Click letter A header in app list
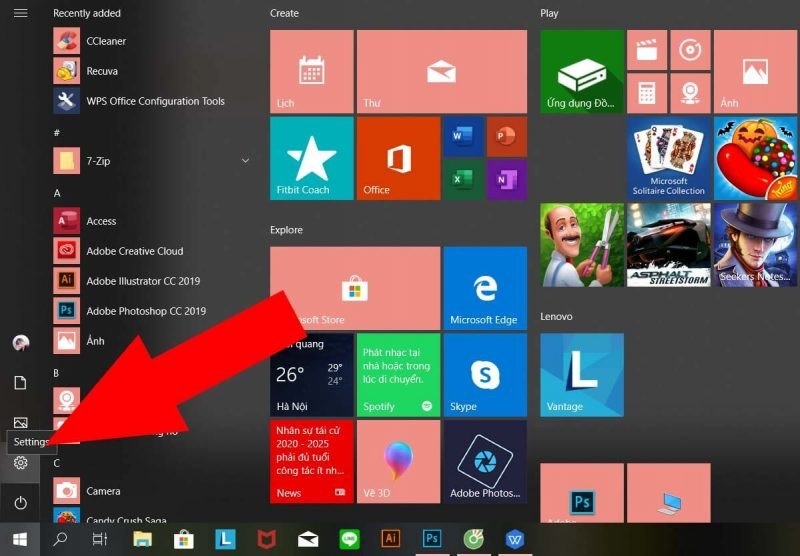This screenshot has width=800, height=556. [58, 192]
